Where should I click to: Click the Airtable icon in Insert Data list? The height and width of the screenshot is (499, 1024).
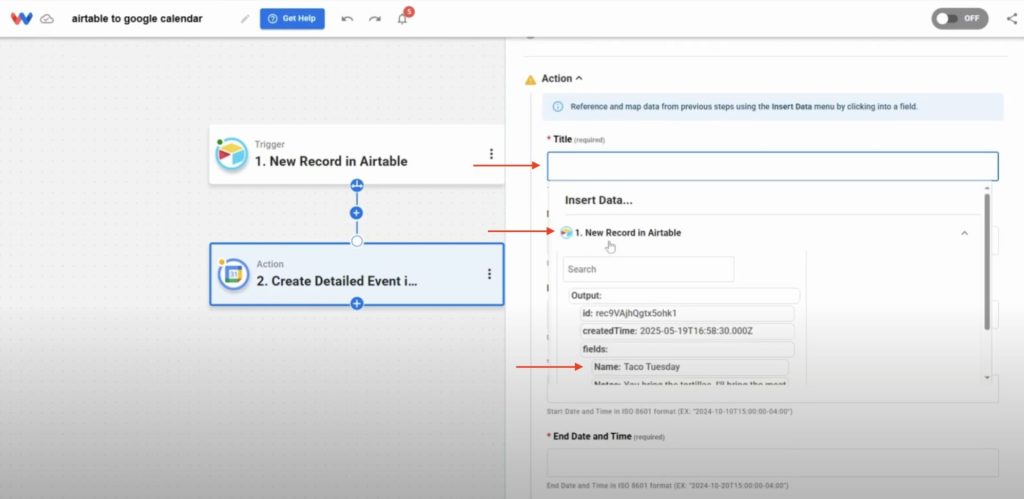[x=566, y=233]
